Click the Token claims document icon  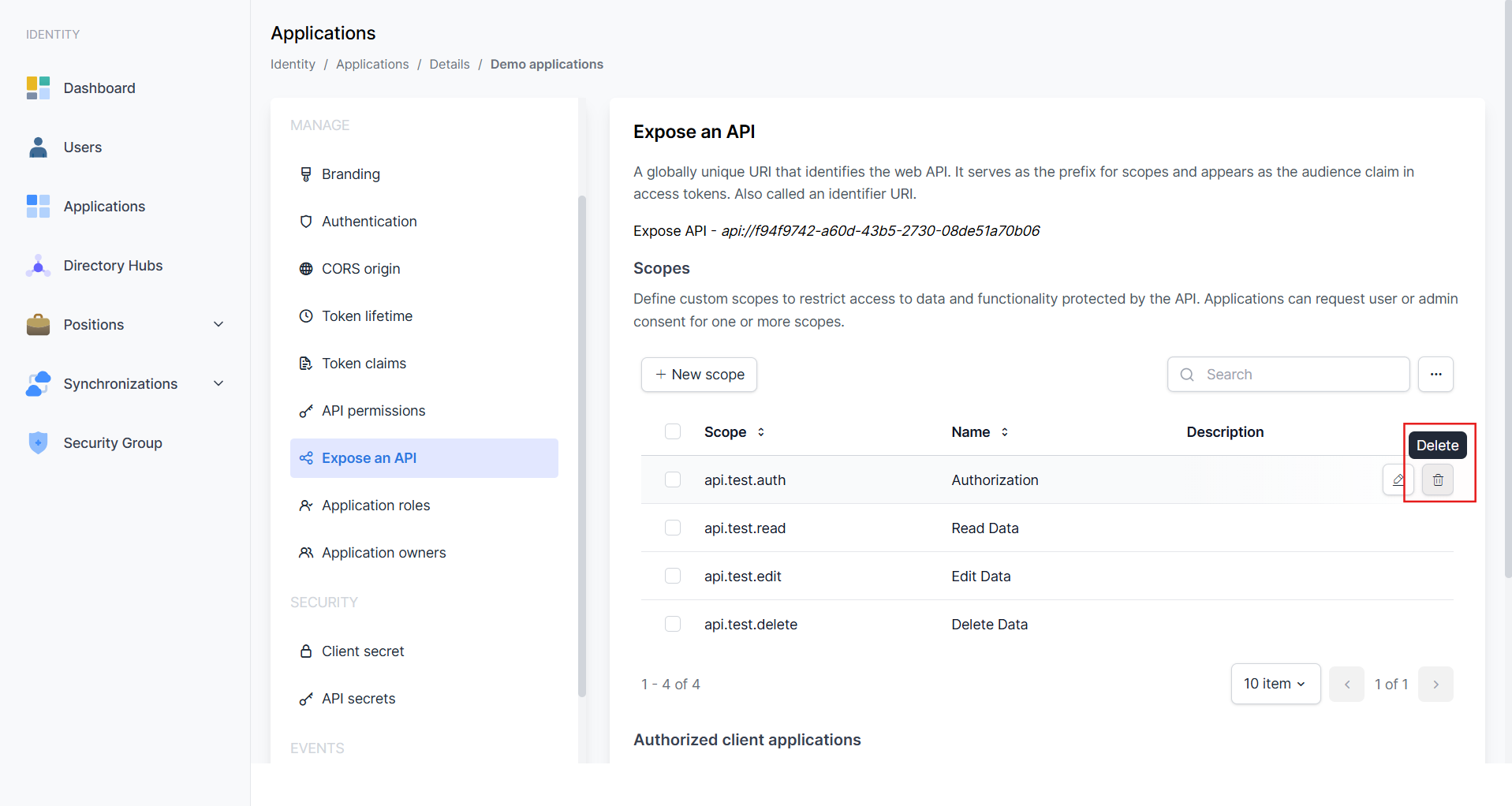(x=306, y=364)
